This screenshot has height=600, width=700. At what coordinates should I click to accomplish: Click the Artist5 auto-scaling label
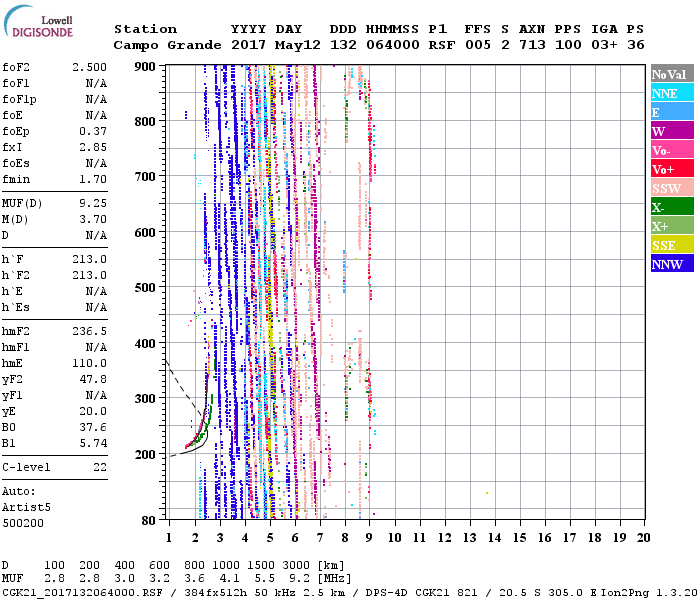(x=25, y=507)
